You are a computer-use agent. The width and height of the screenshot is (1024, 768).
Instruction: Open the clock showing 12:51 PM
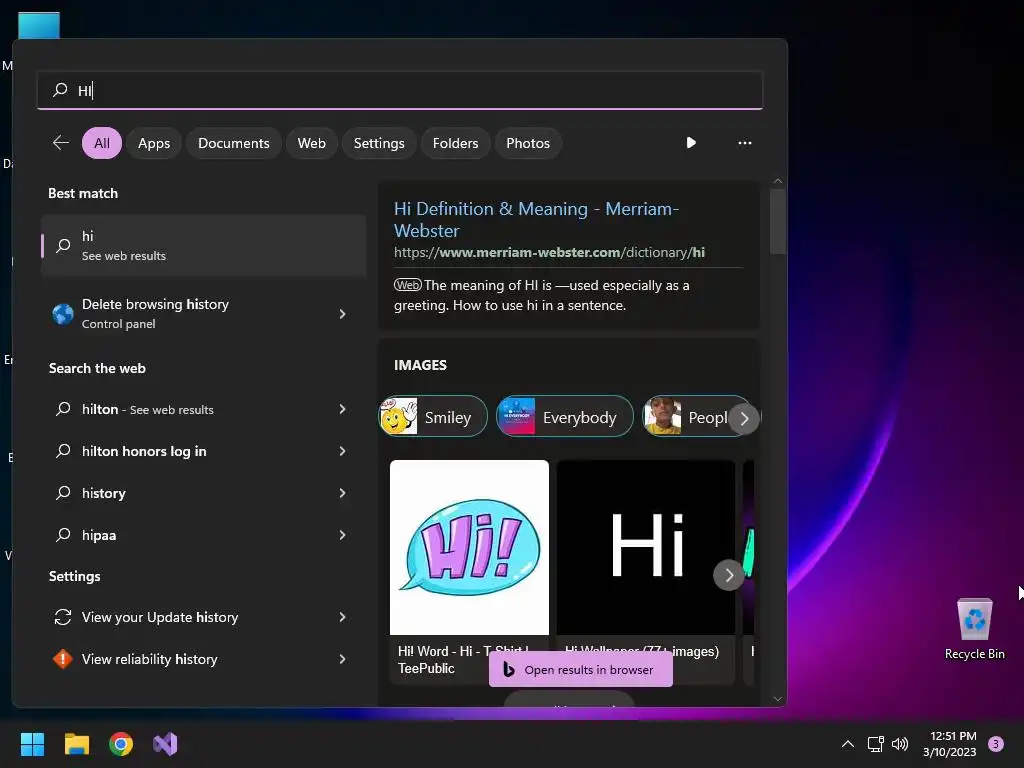tap(950, 744)
